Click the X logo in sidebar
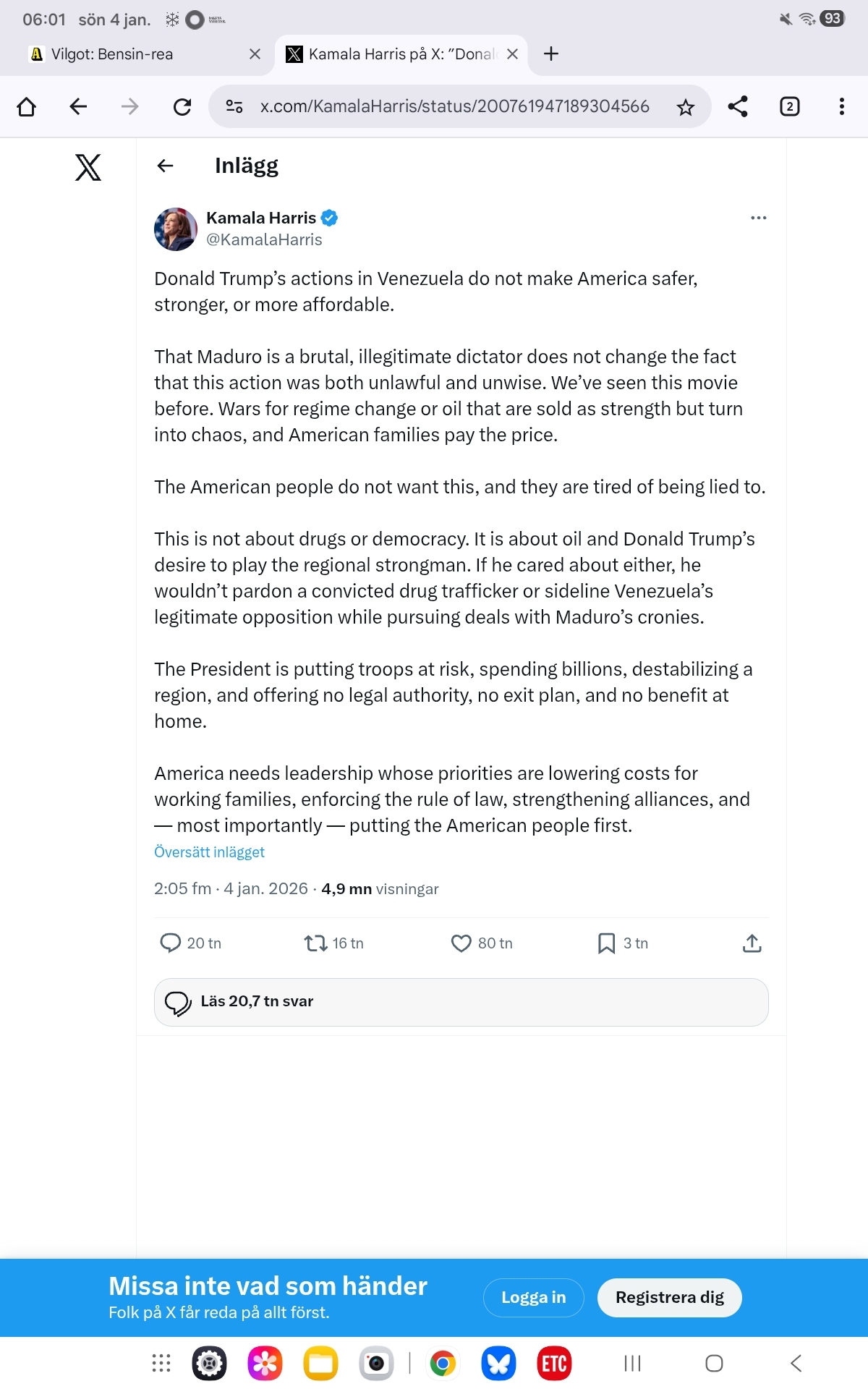 88,167
